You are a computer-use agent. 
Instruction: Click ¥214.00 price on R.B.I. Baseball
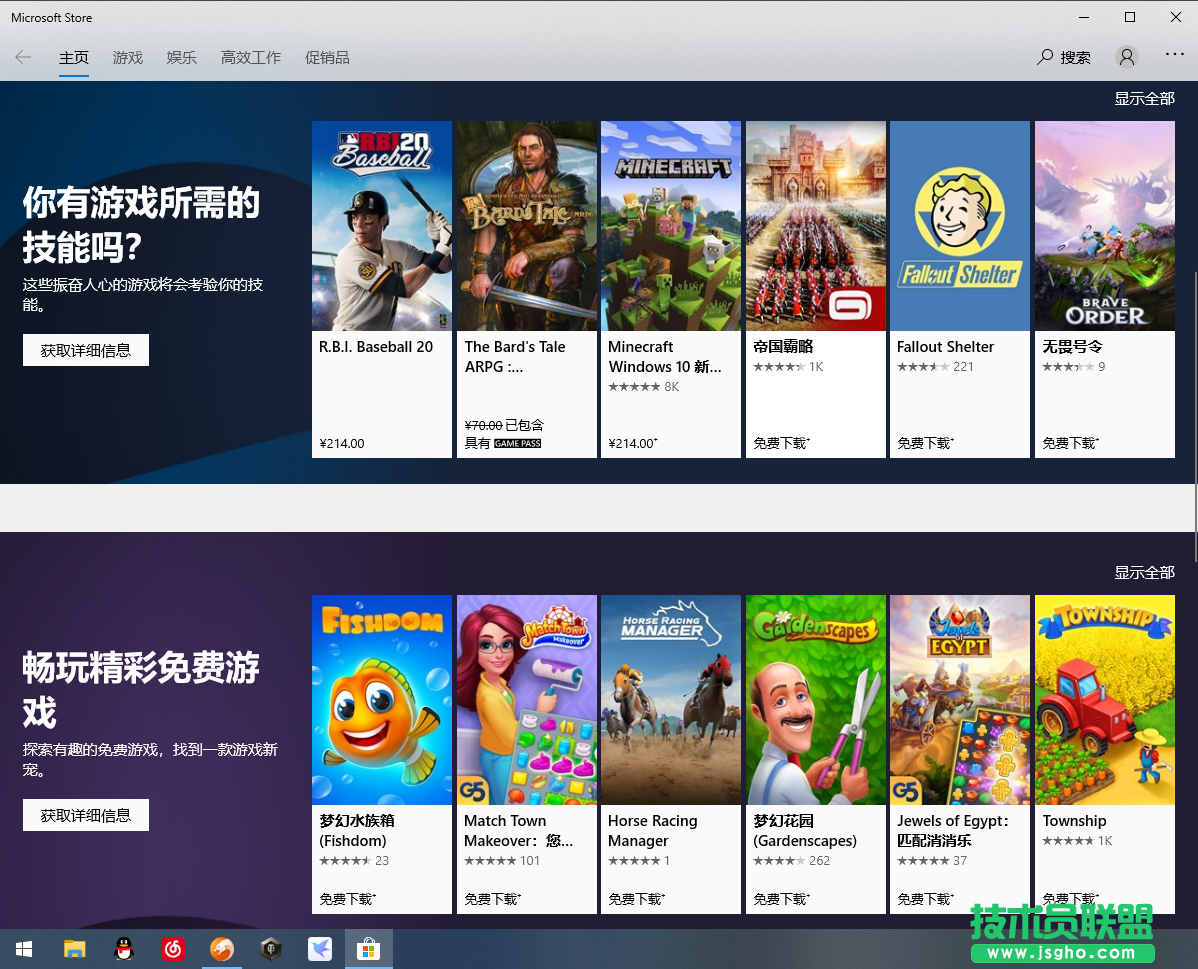click(342, 443)
